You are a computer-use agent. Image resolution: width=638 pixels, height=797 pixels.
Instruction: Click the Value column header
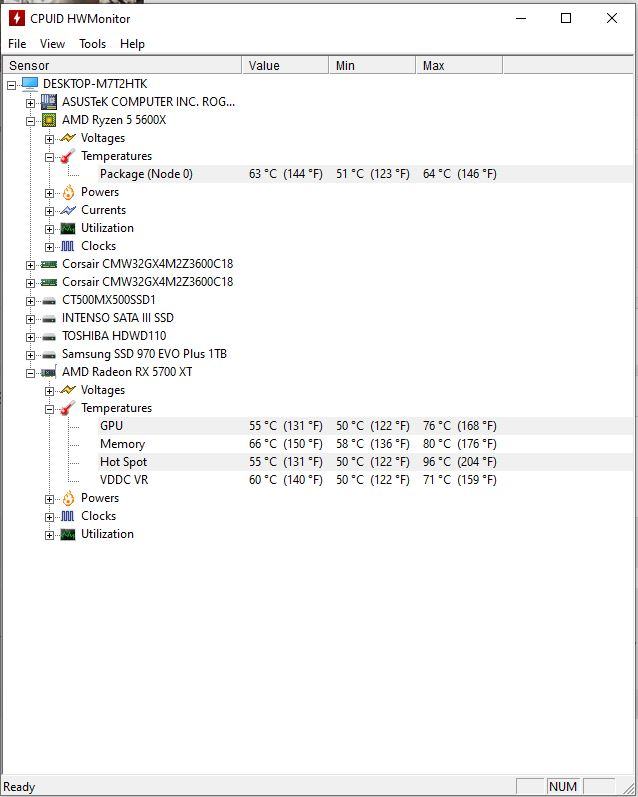click(285, 66)
